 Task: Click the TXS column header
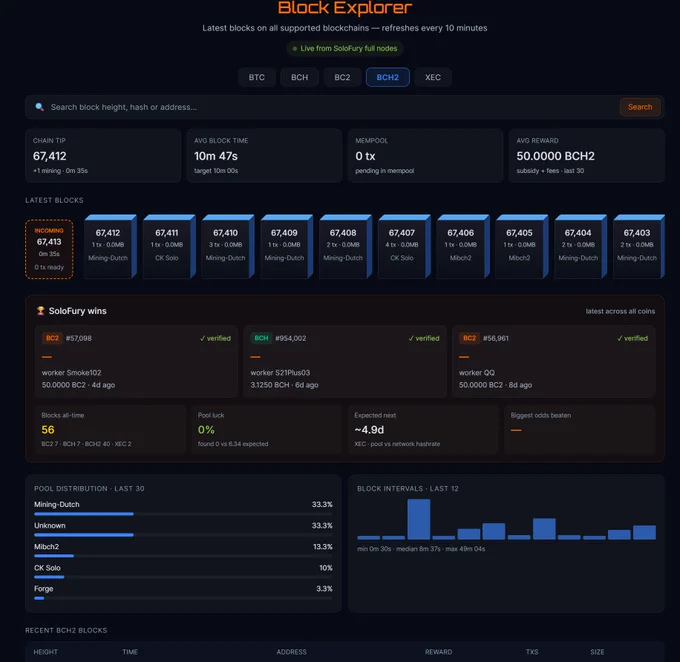click(532, 652)
